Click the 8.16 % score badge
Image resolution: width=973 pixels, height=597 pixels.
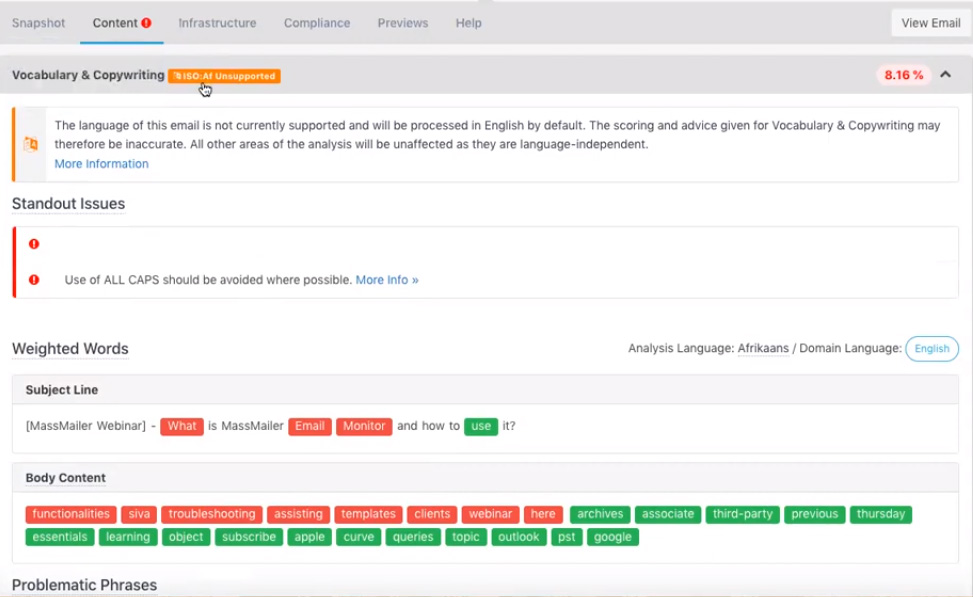tap(904, 75)
